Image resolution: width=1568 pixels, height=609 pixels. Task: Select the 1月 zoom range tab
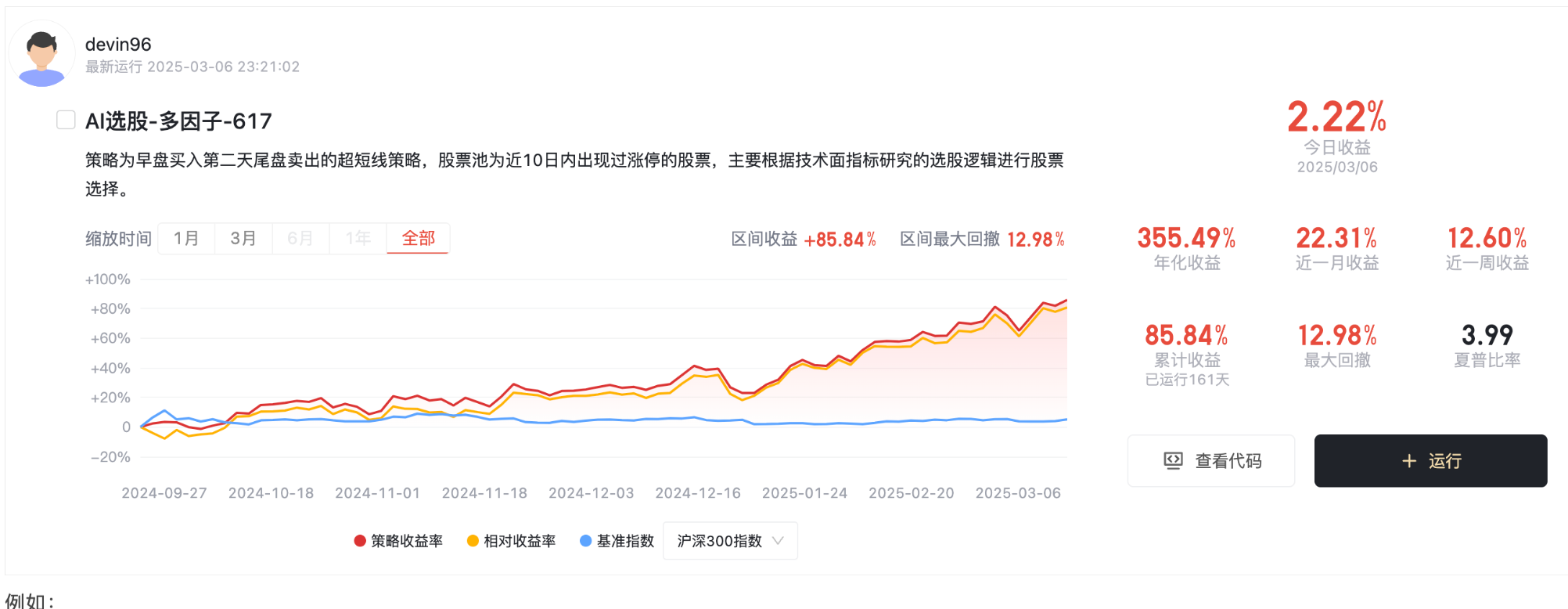(186, 238)
